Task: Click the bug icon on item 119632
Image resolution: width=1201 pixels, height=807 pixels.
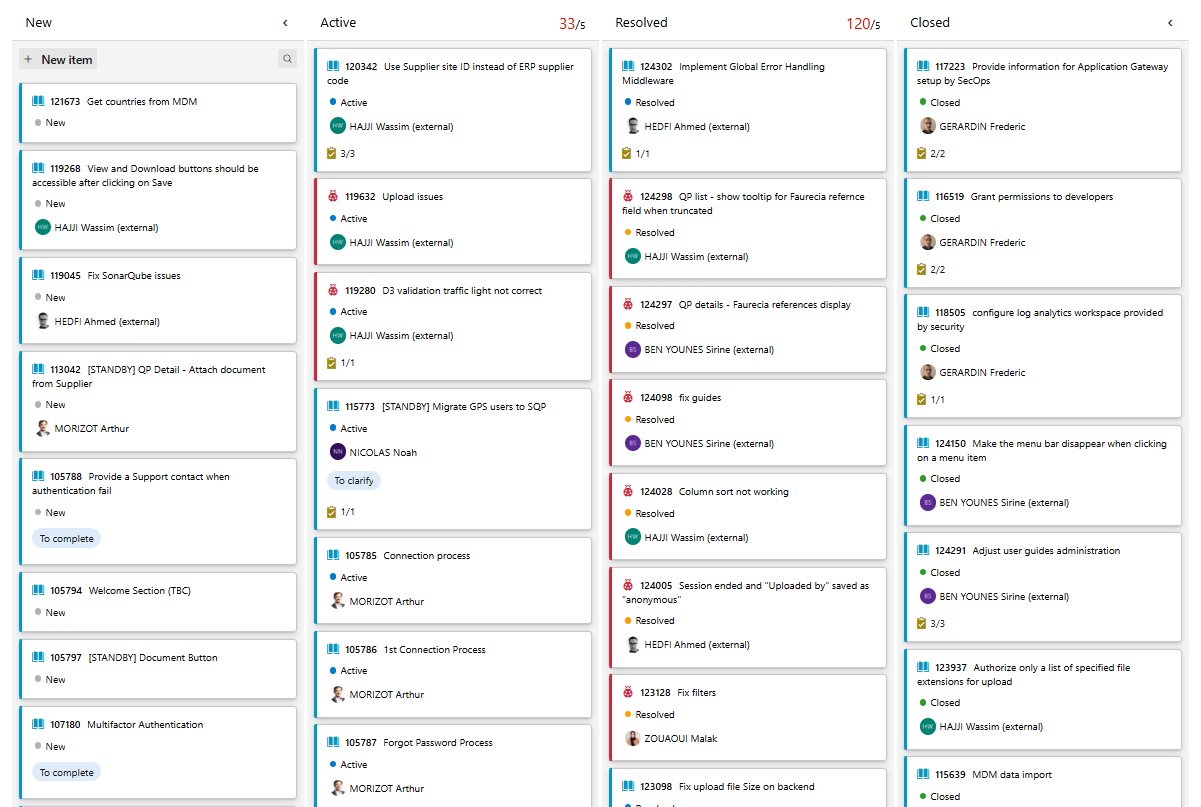Action: (x=333, y=197)
